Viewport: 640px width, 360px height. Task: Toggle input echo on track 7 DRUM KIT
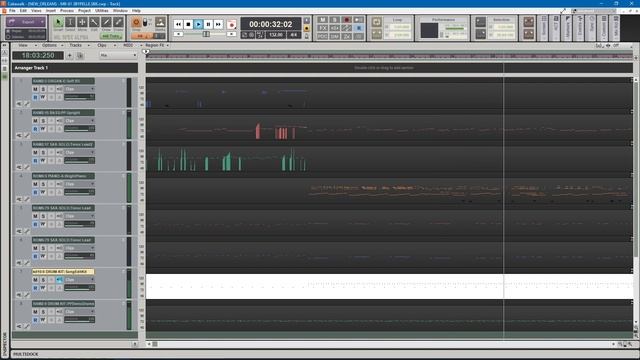point(59,280)
